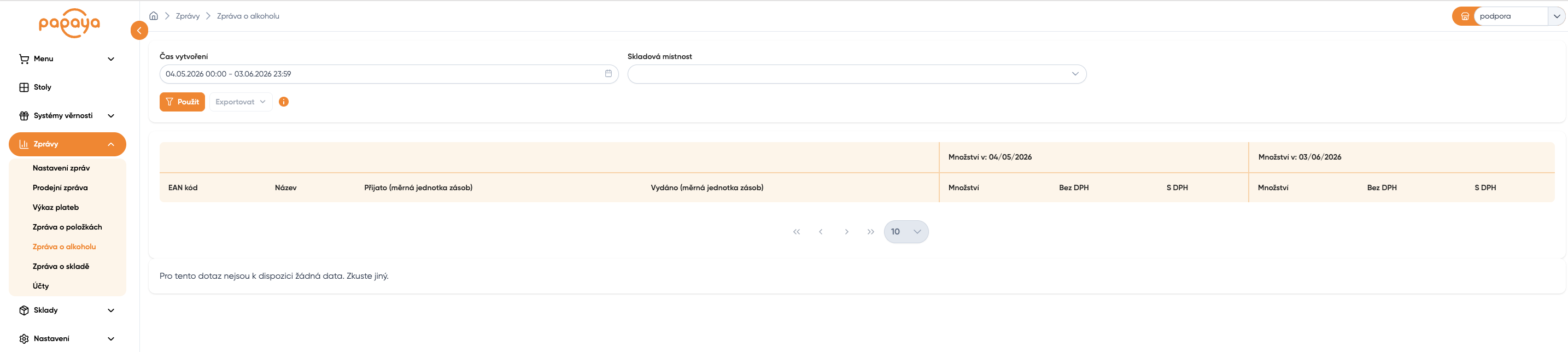1568x352 pixels.
Task: Go to previous page arrow
Action: (x=821, y=231)
